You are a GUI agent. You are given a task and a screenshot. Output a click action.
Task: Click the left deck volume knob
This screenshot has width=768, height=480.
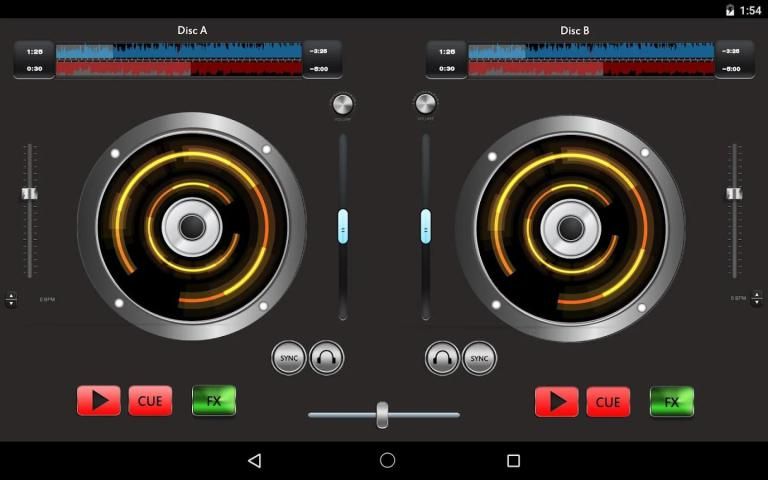(x=343, y=104)
